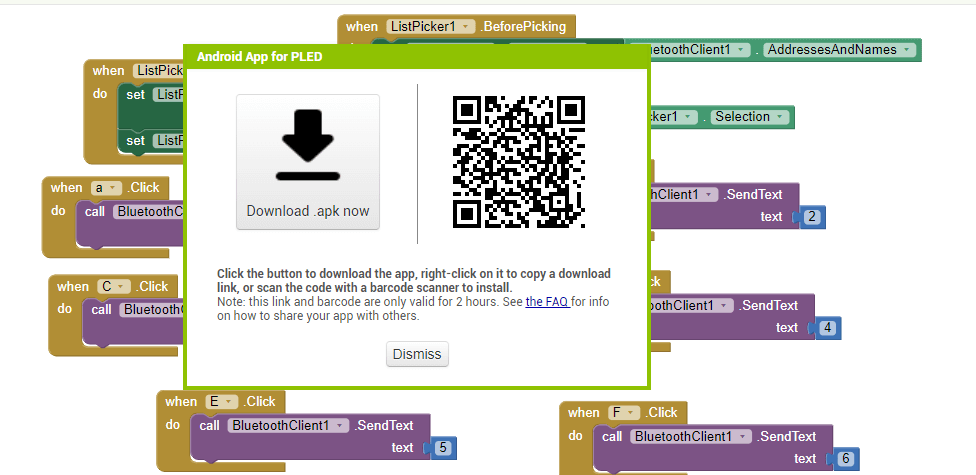Select the '.SendText' label above text 2
Viewport: 976px width, 475px height.
pyautogui.click(x=753, y=194)
